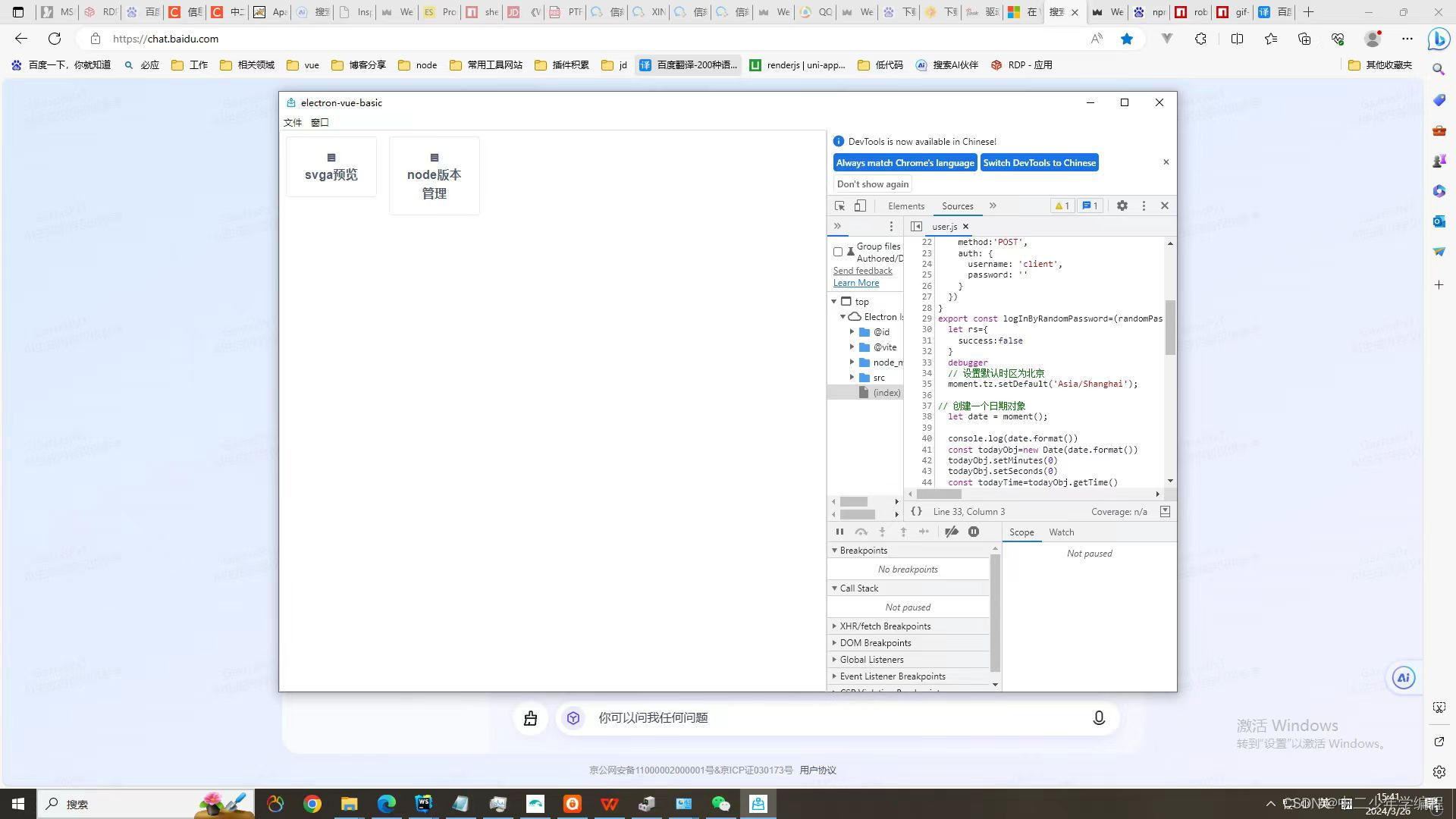Enable Group files by Authored/Deployed checkbox

coord(838,252)
